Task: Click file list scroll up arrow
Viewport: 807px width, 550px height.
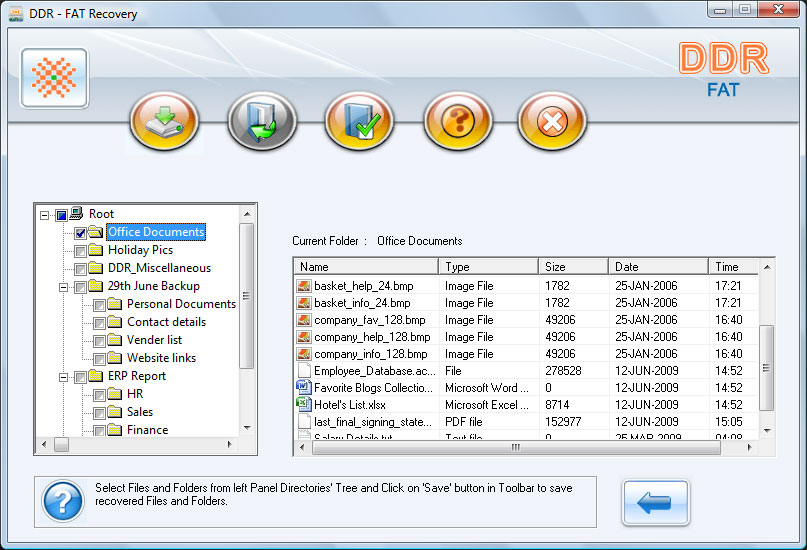Action: 767,267
